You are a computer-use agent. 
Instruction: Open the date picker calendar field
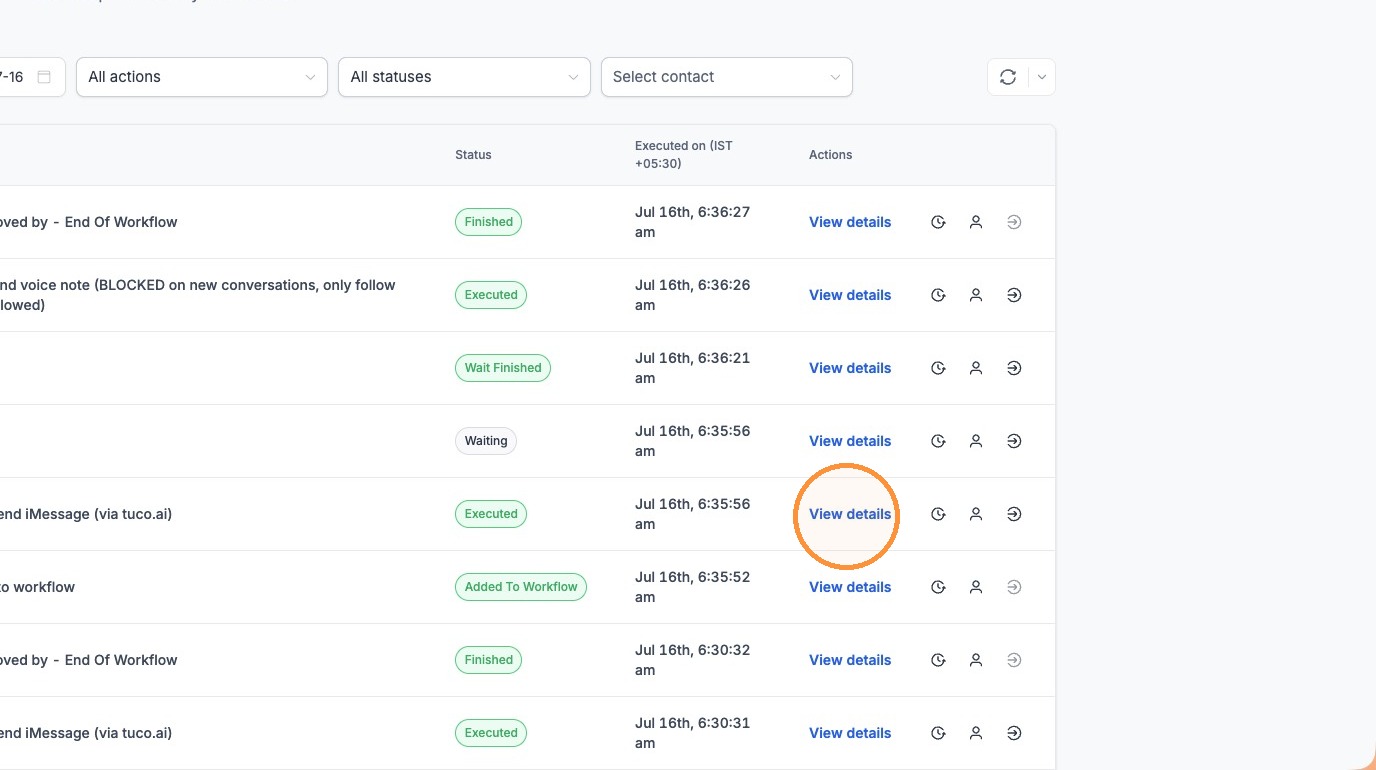click(30, 77)
